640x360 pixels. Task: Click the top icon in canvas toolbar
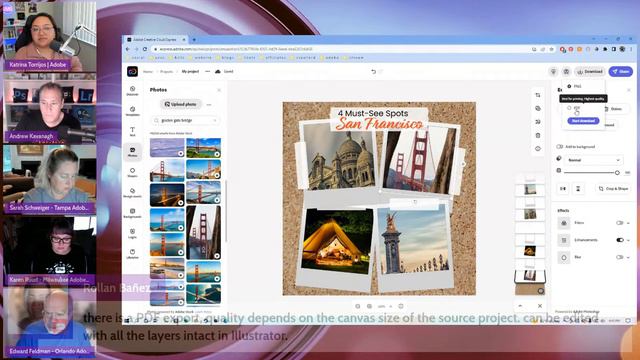click(538, 95)
